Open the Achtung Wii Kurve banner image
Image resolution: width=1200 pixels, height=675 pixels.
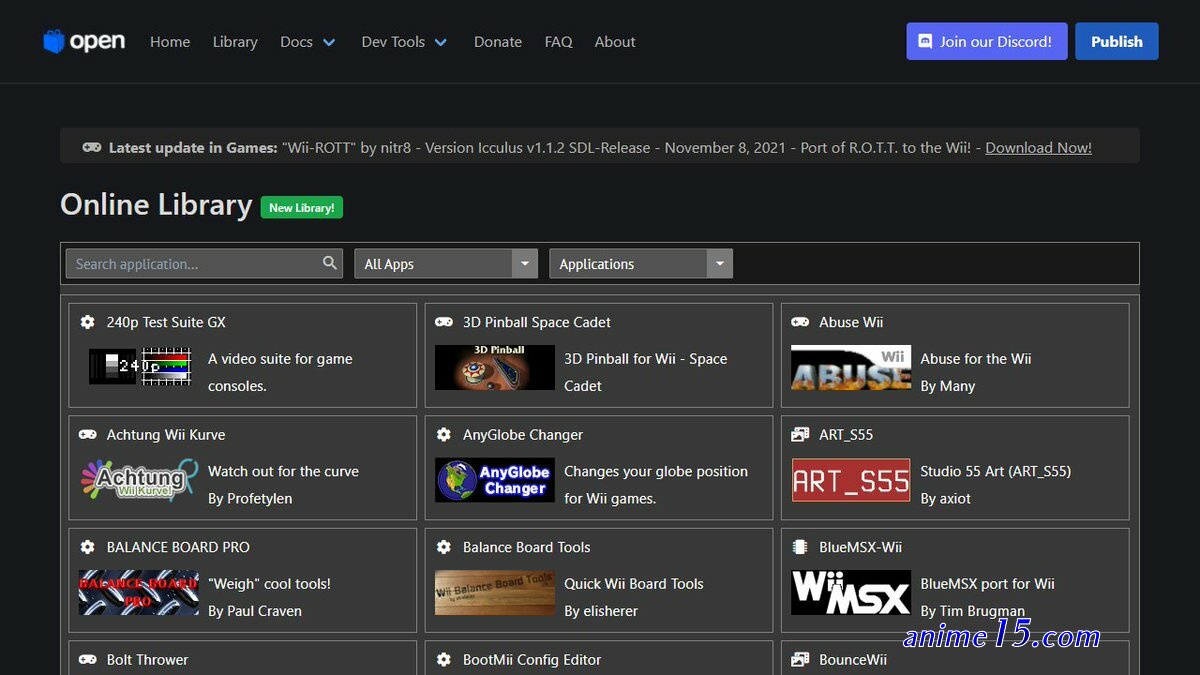(139, 480)
